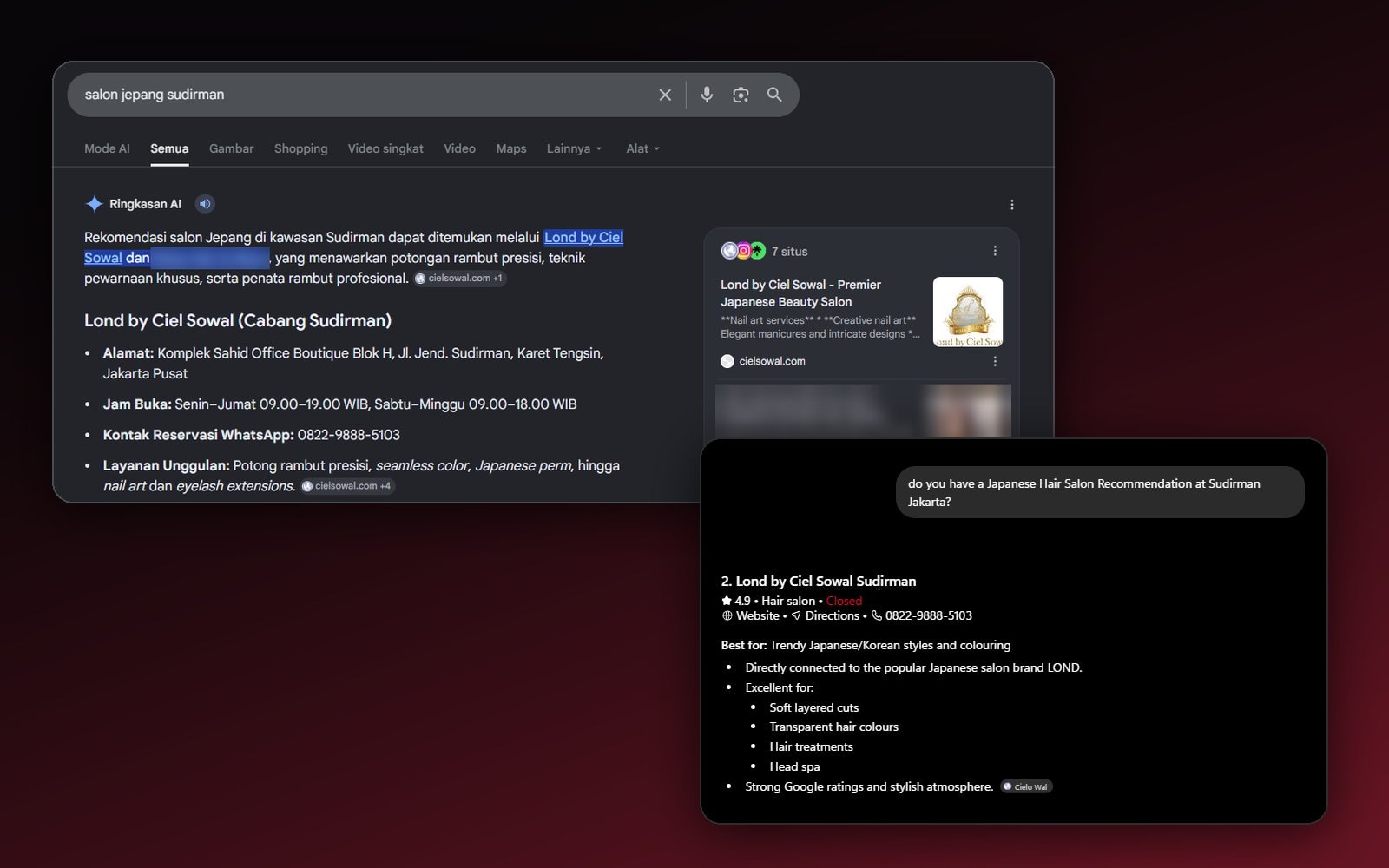Click 'Head spa' list item
The height and width of the screenshot is (868, 1389).
794,766
